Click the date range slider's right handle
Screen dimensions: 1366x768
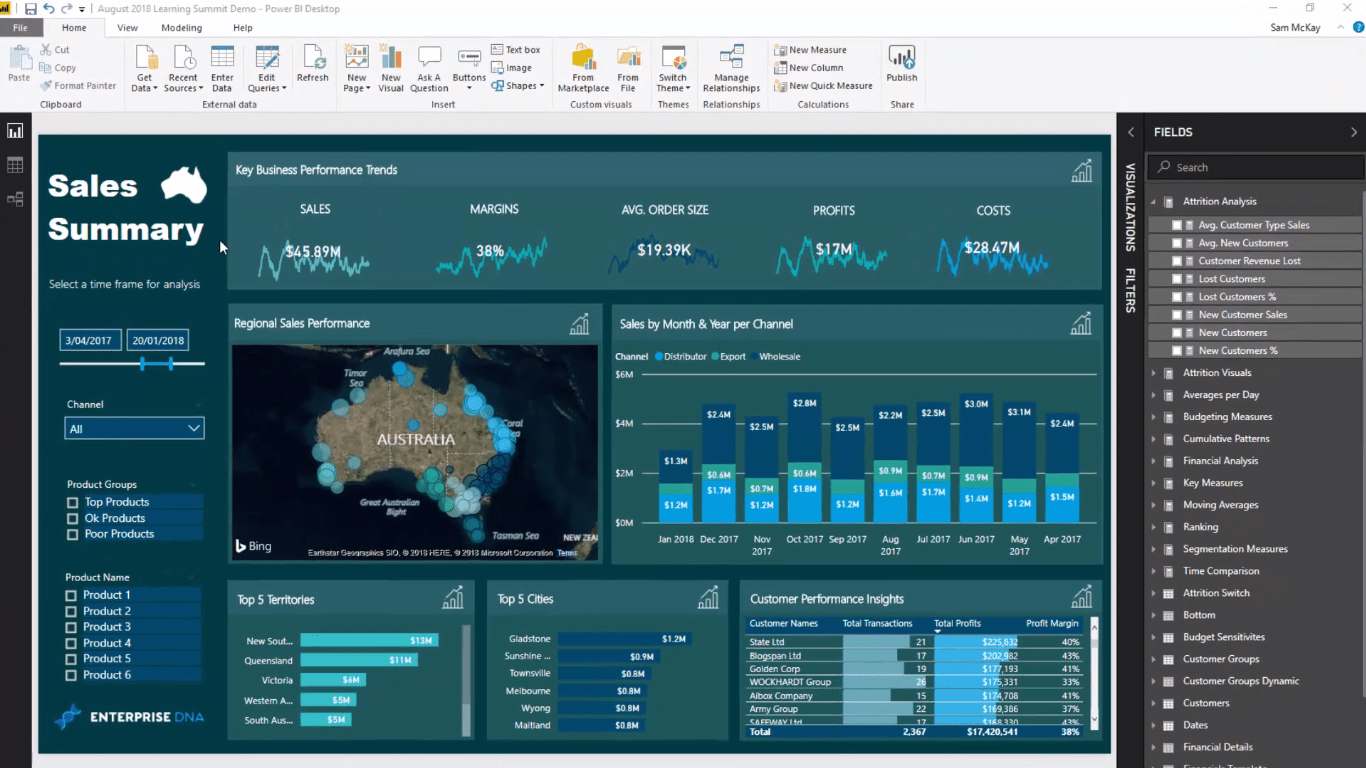[171, 364]
